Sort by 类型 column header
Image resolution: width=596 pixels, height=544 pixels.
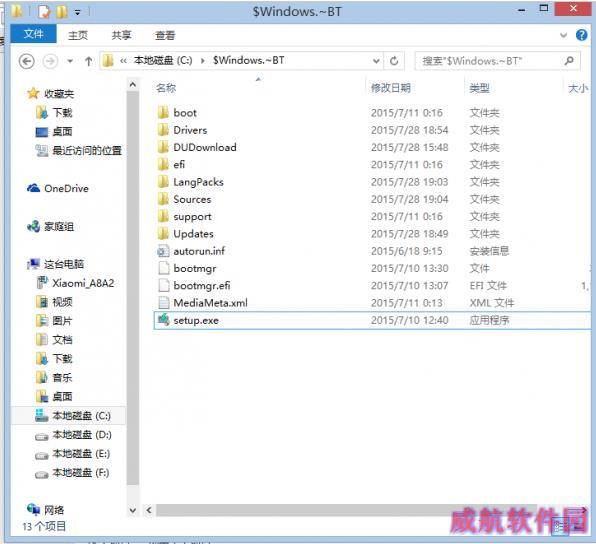(479, 88)
